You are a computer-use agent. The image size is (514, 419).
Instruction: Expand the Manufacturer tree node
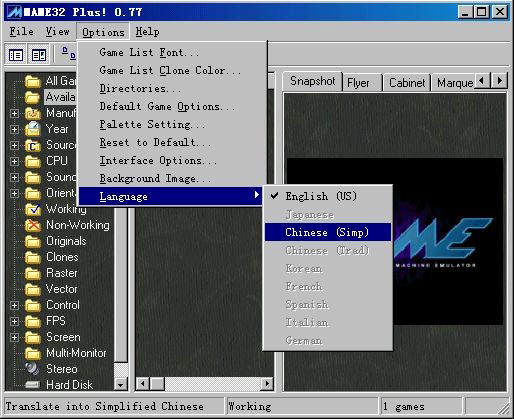click(14, 113)
